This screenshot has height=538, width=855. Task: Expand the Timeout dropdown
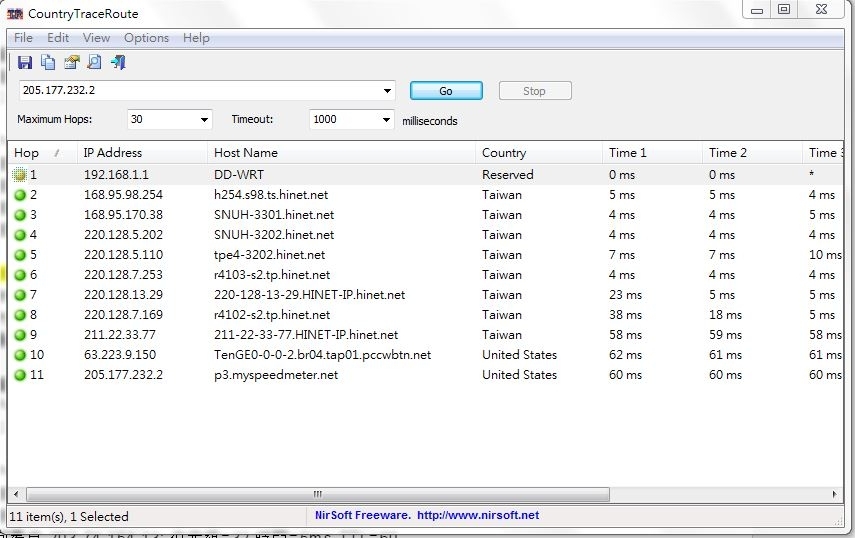pos(386,120)
